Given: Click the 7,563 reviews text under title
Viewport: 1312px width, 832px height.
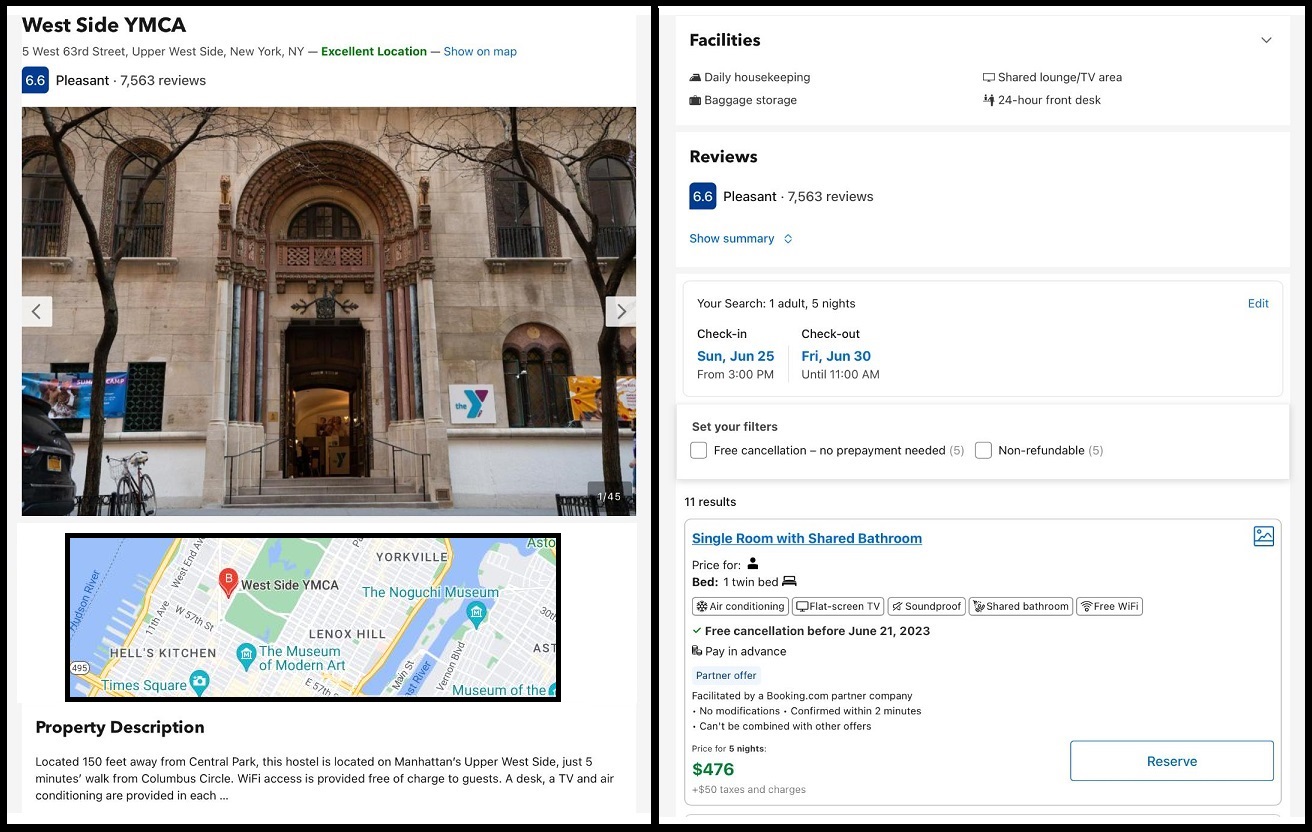Looking at the screenshot, I should pos(163,80).
